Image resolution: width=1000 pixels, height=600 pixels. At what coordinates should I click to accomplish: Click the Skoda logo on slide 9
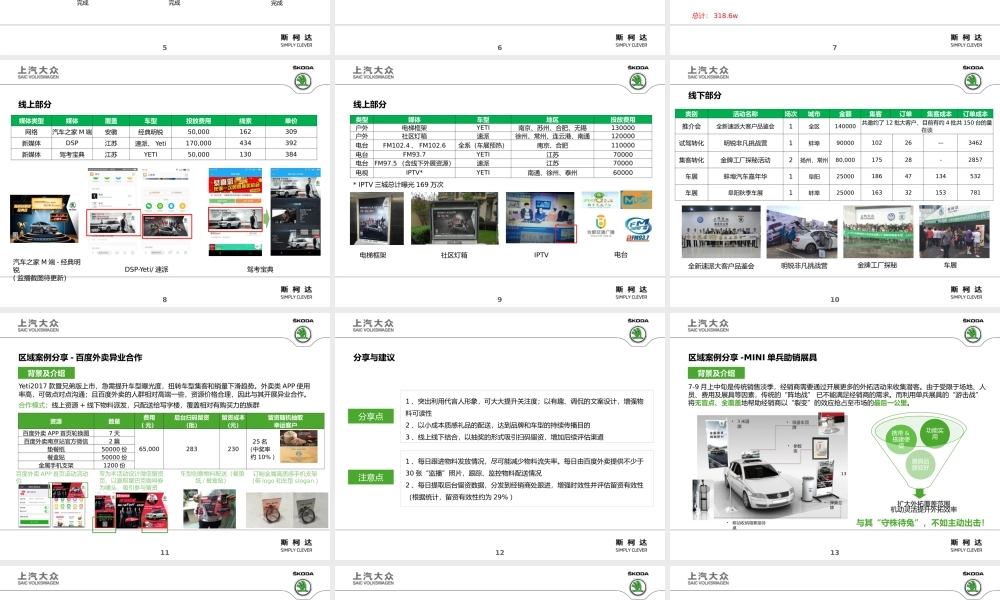coord(638,78)
